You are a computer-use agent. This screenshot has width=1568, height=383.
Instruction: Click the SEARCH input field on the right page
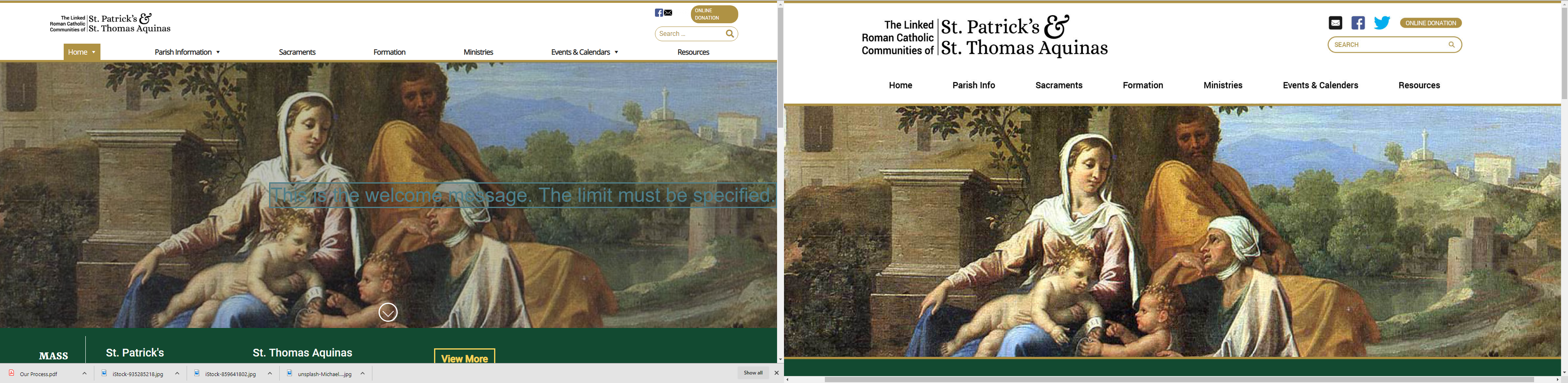1394,44
